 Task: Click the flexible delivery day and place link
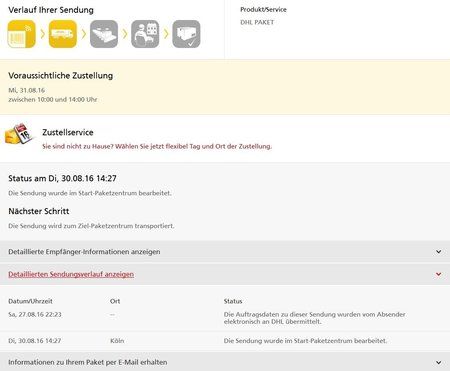click(x=157, y=146)
